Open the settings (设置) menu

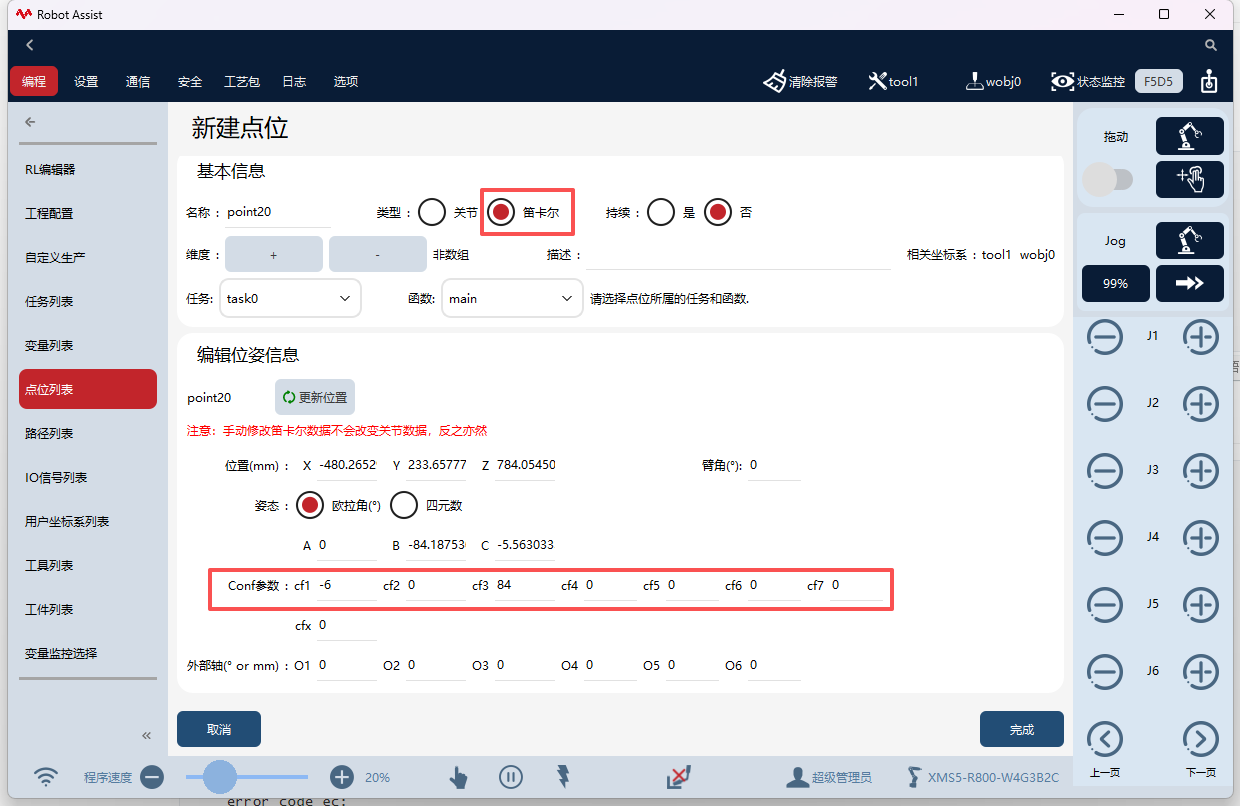(x=86, y=81)
